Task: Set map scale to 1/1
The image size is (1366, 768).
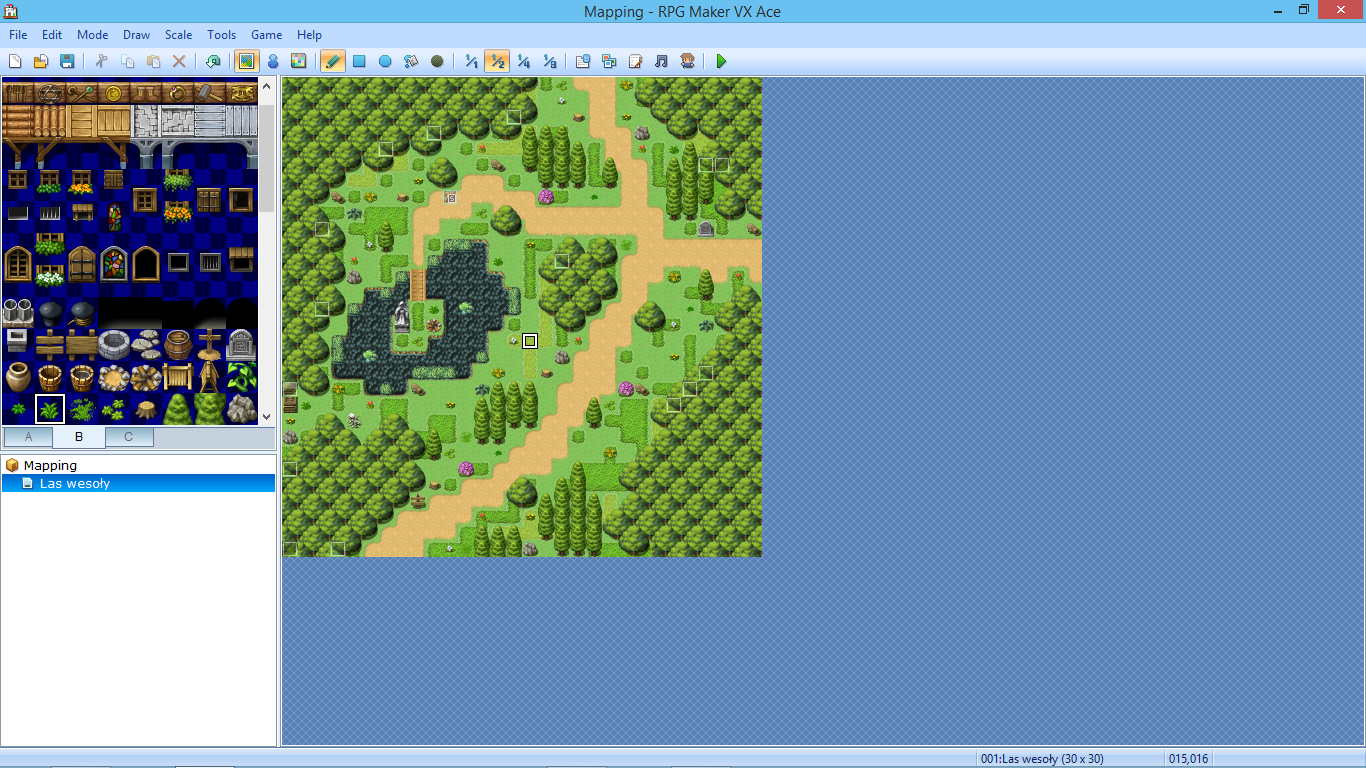Action: pyautogui.click(x=471, y=61)
